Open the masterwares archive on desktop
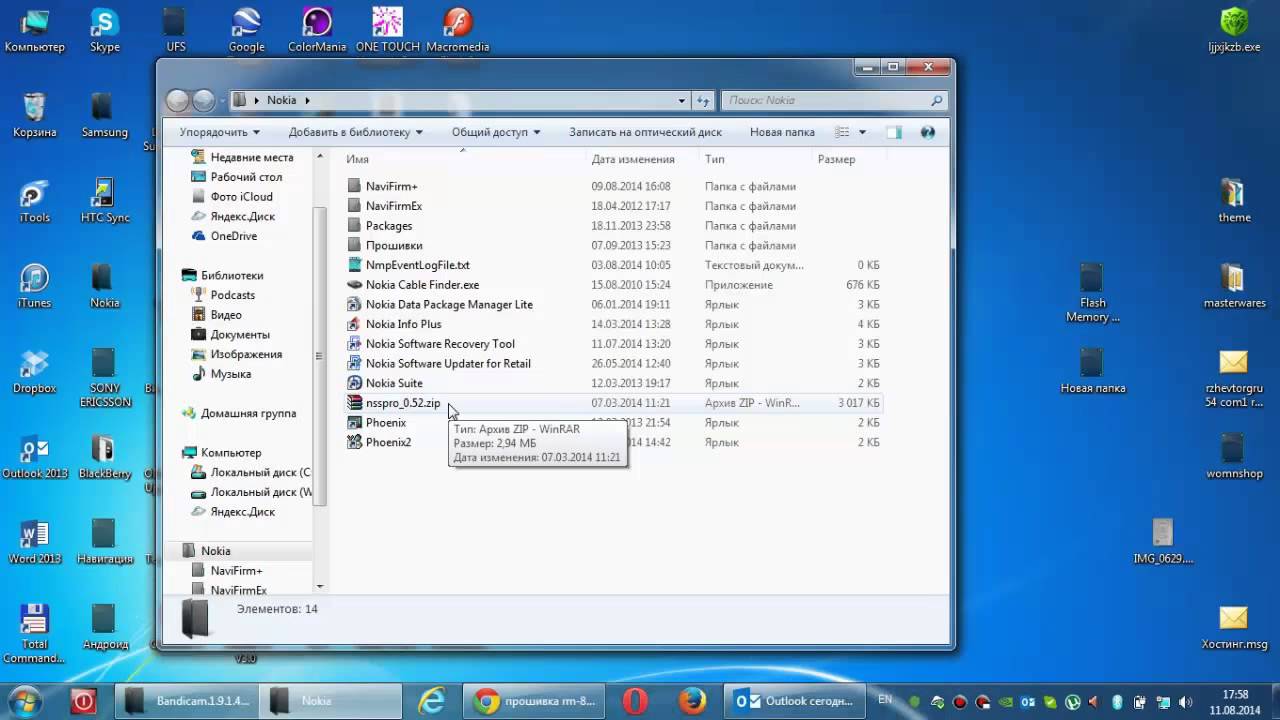Viewport: 1280px width, 720px height. tap(1234, 286)
